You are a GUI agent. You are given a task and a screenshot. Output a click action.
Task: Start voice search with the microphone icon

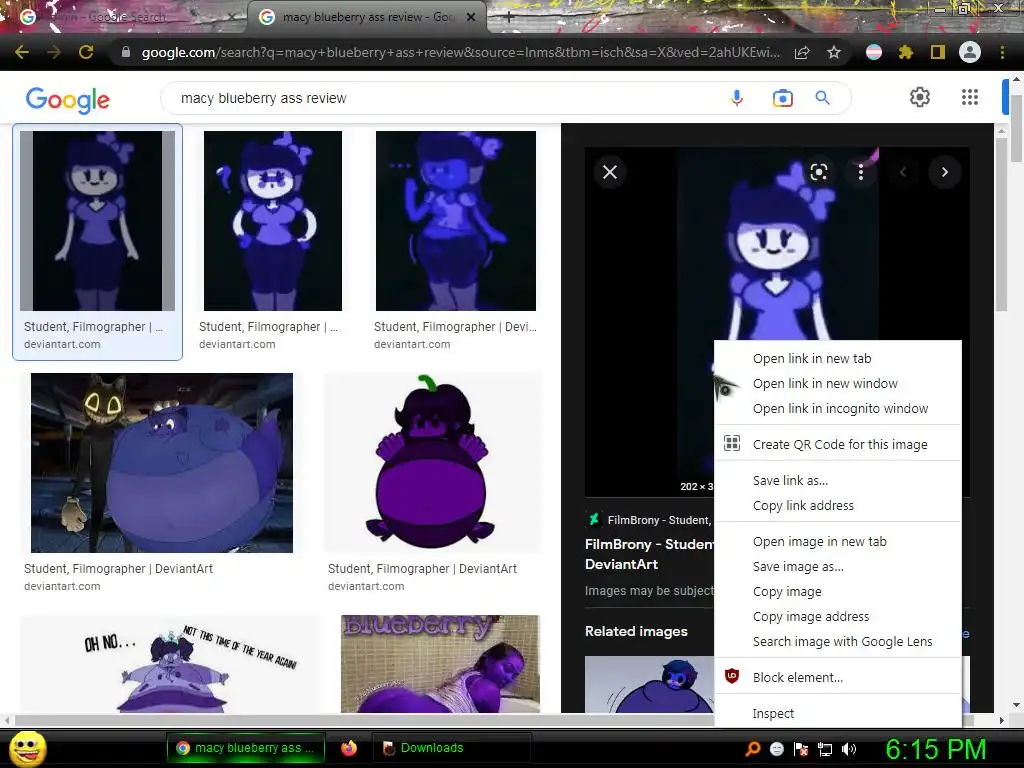737,98
